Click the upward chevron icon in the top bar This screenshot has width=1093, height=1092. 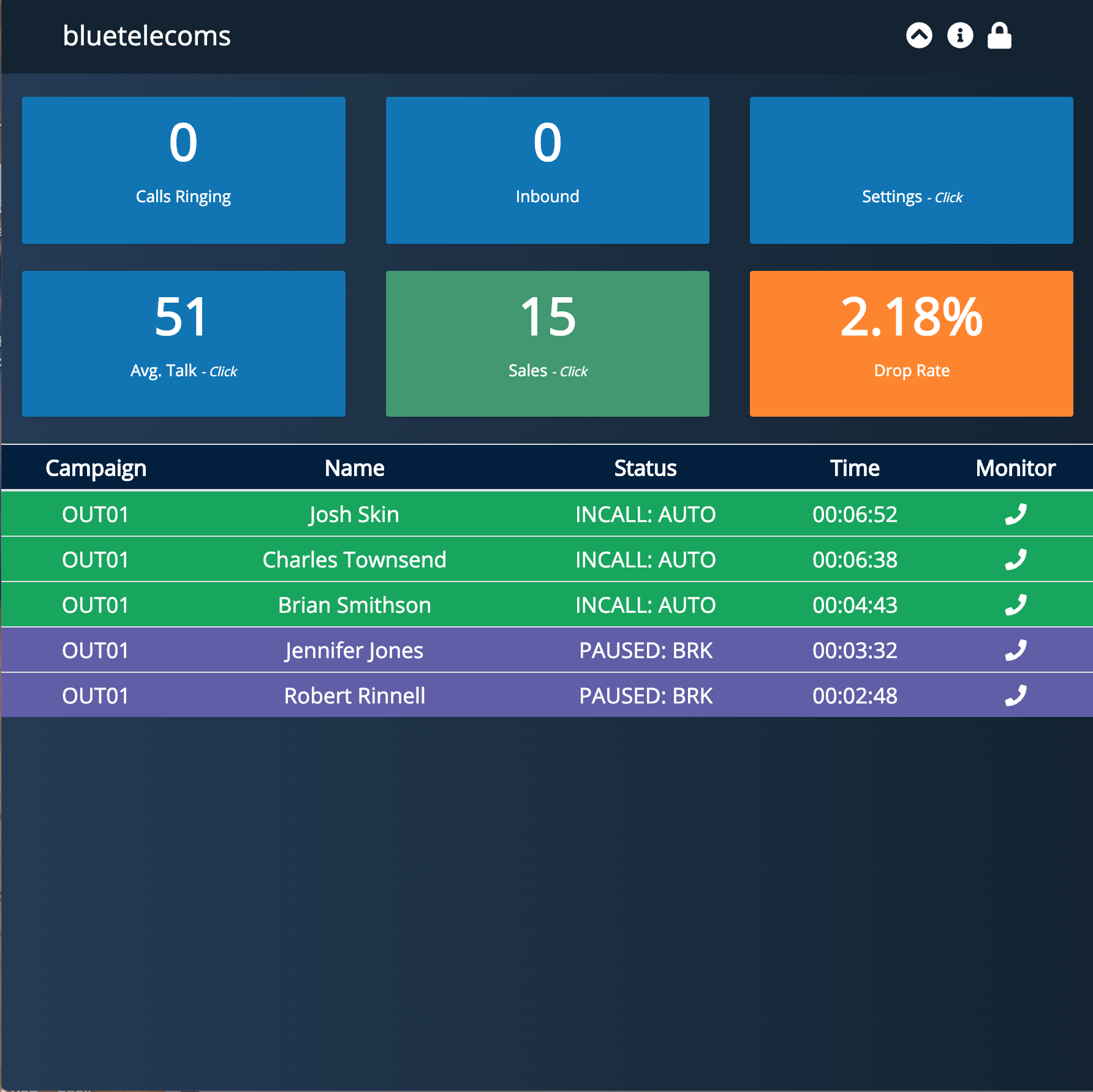[x=918, y=36]
